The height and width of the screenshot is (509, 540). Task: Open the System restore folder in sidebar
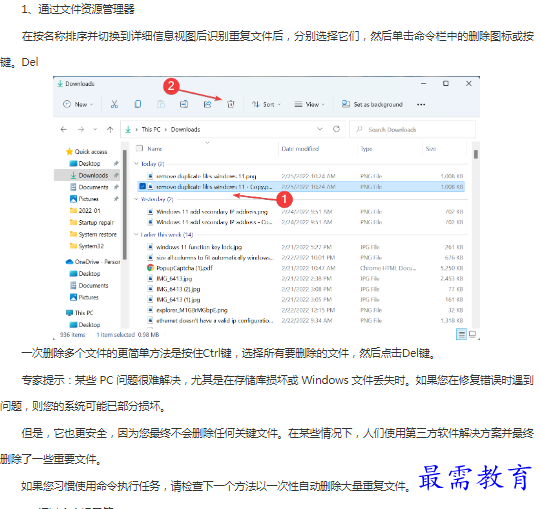tap(93, 235)
